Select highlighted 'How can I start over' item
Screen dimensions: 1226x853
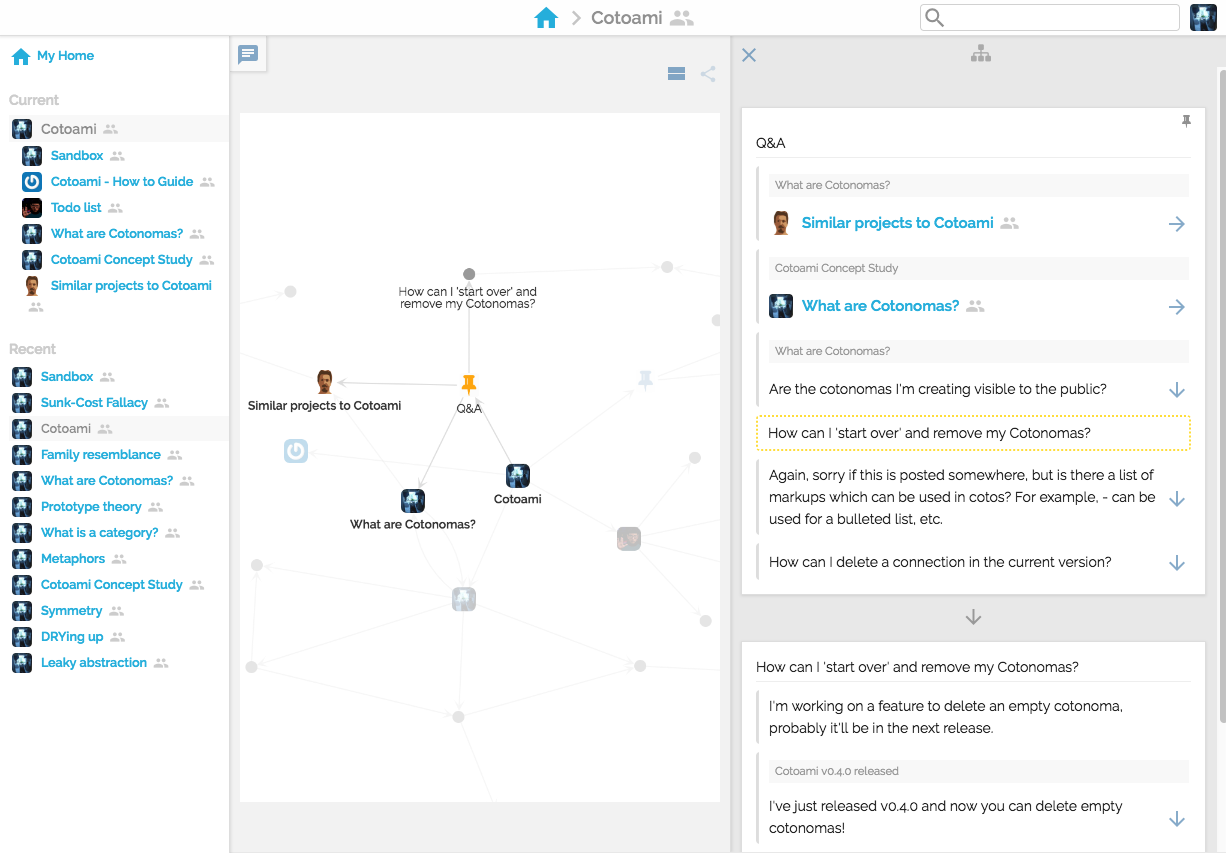click(973, 433)
